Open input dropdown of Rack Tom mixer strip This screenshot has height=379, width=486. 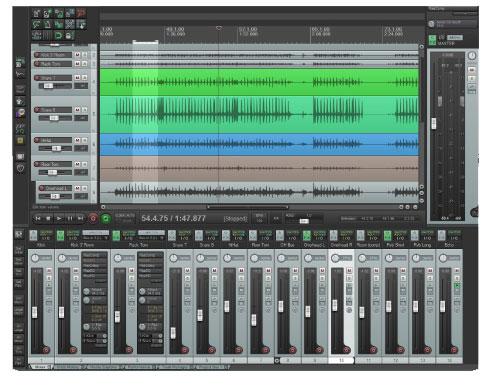[x=151, y=238]
